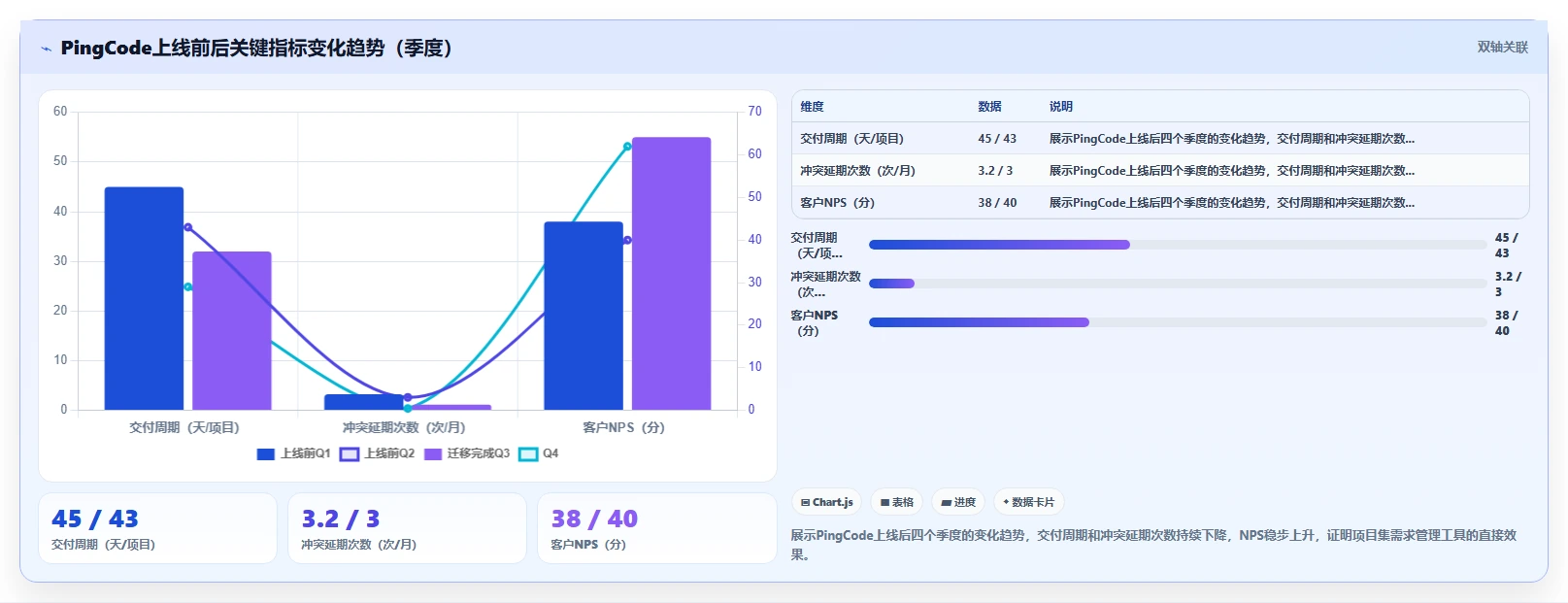The image size is (1568, 603).
Task: Click the 表格 tag
Action: pyautogui.click(x=897, y=502)
